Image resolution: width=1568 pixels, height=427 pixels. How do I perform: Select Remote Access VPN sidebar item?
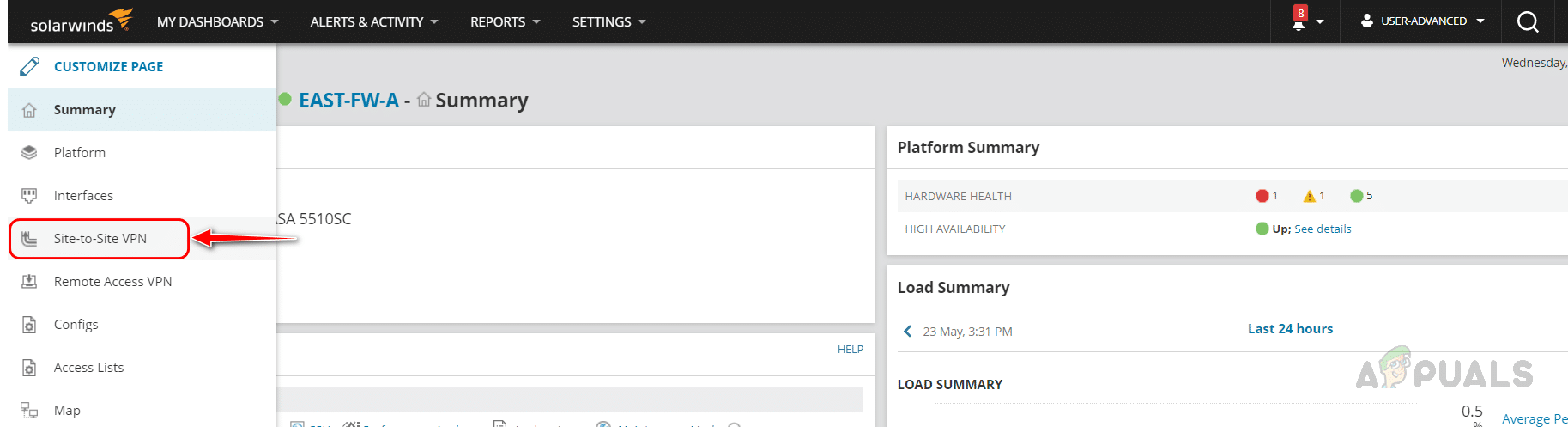(x=112, y=282)
